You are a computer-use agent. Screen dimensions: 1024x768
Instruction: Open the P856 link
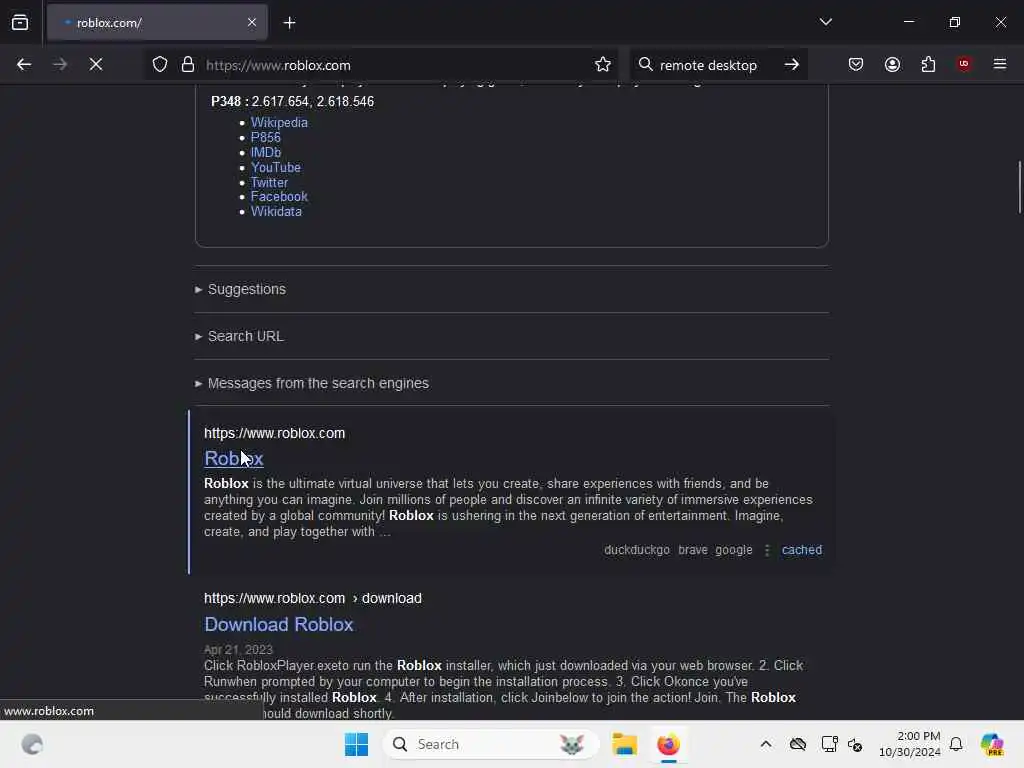tap(266, 137)
